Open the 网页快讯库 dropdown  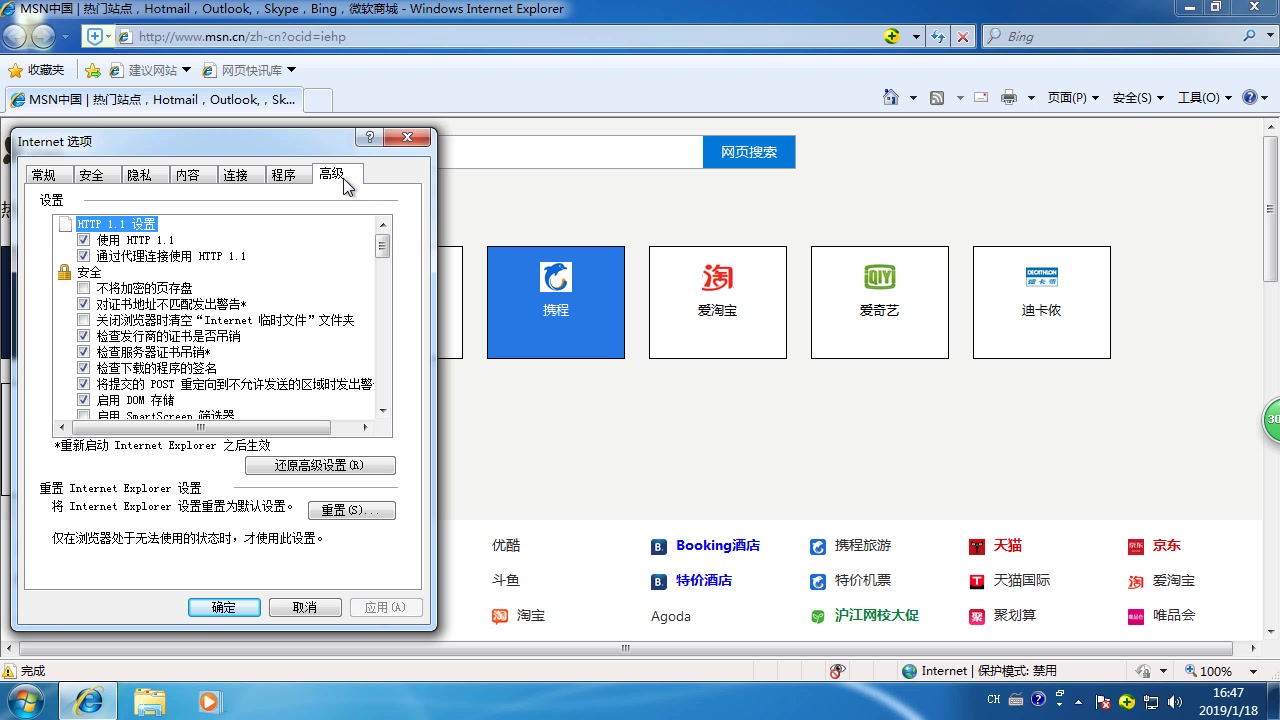click(292, 70)
